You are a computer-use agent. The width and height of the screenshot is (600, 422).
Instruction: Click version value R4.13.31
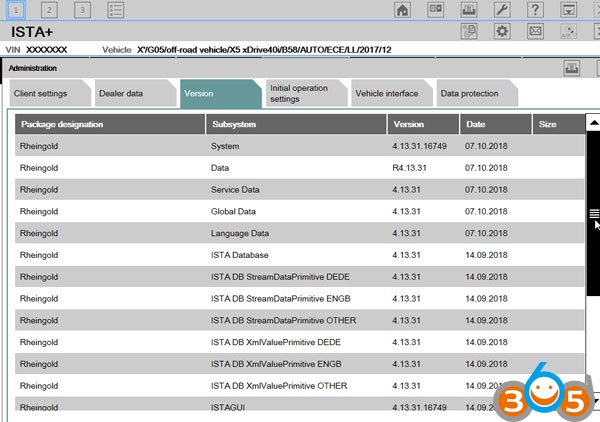409,168
